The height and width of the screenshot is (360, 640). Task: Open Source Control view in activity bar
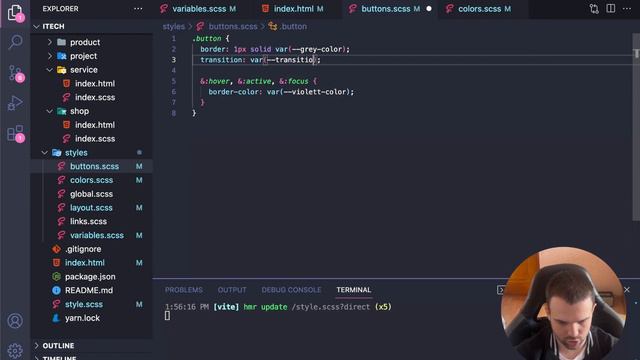pyautogui.click(x=16, y=73)
